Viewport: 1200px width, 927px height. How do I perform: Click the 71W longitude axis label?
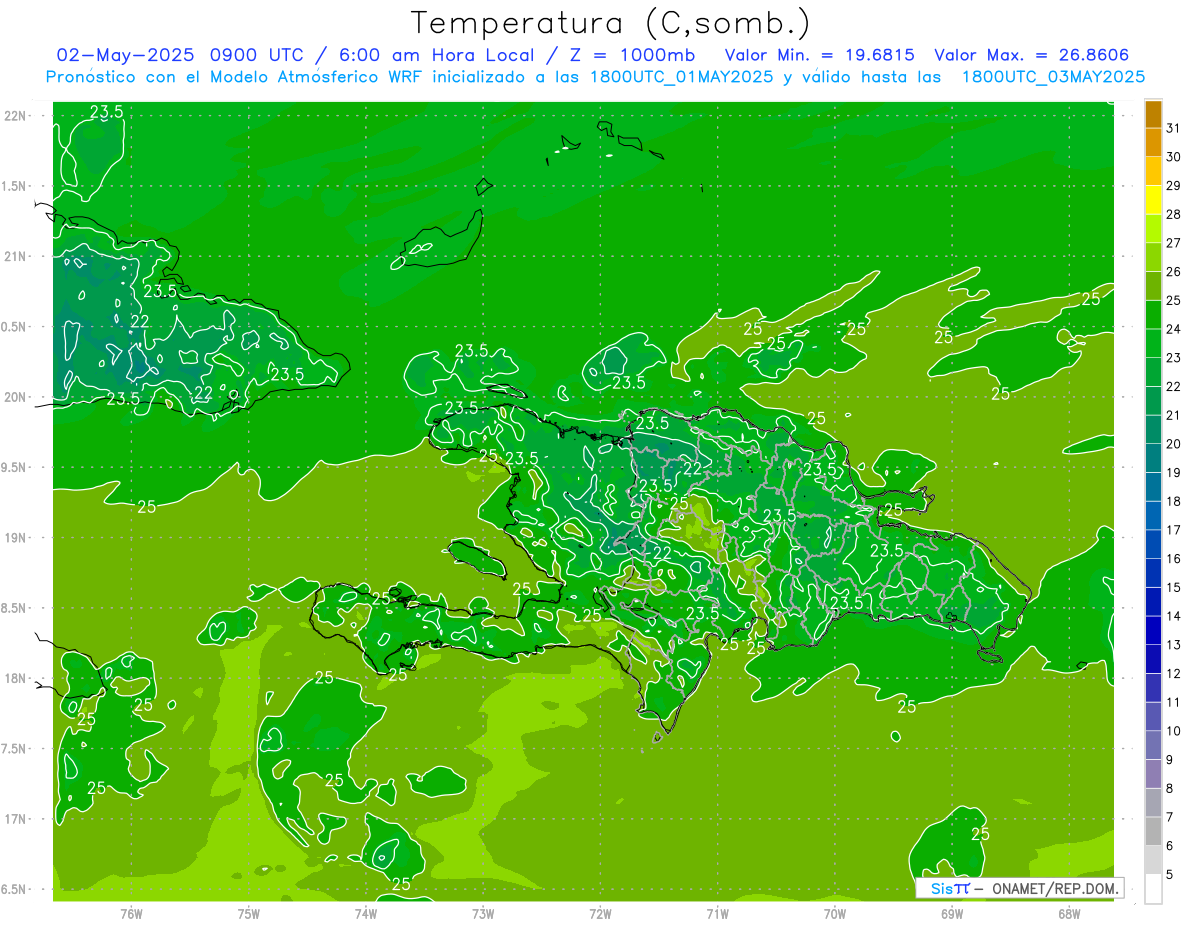click(717, 913)
